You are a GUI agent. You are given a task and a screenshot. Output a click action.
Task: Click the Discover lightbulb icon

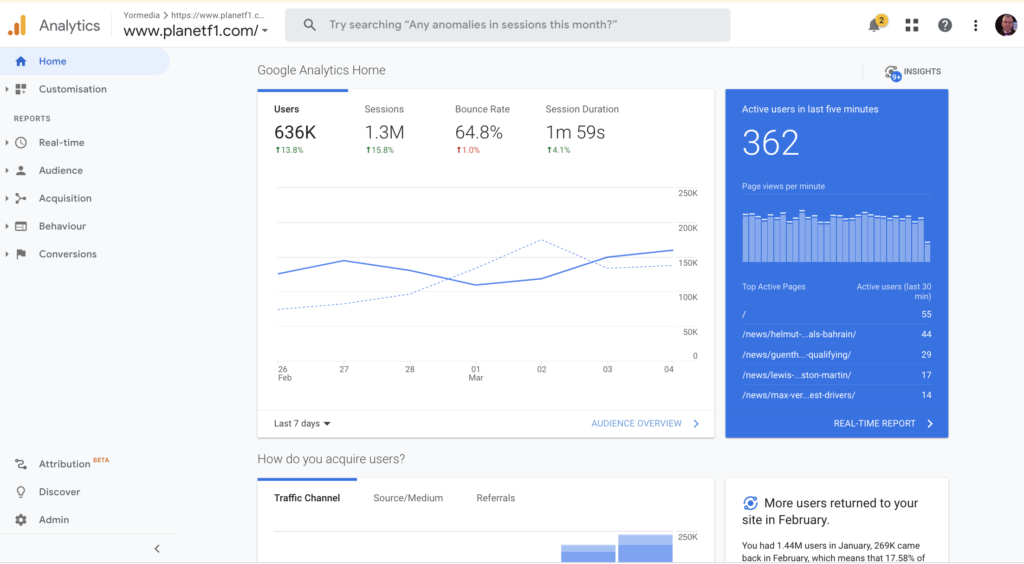coord(21,492)
